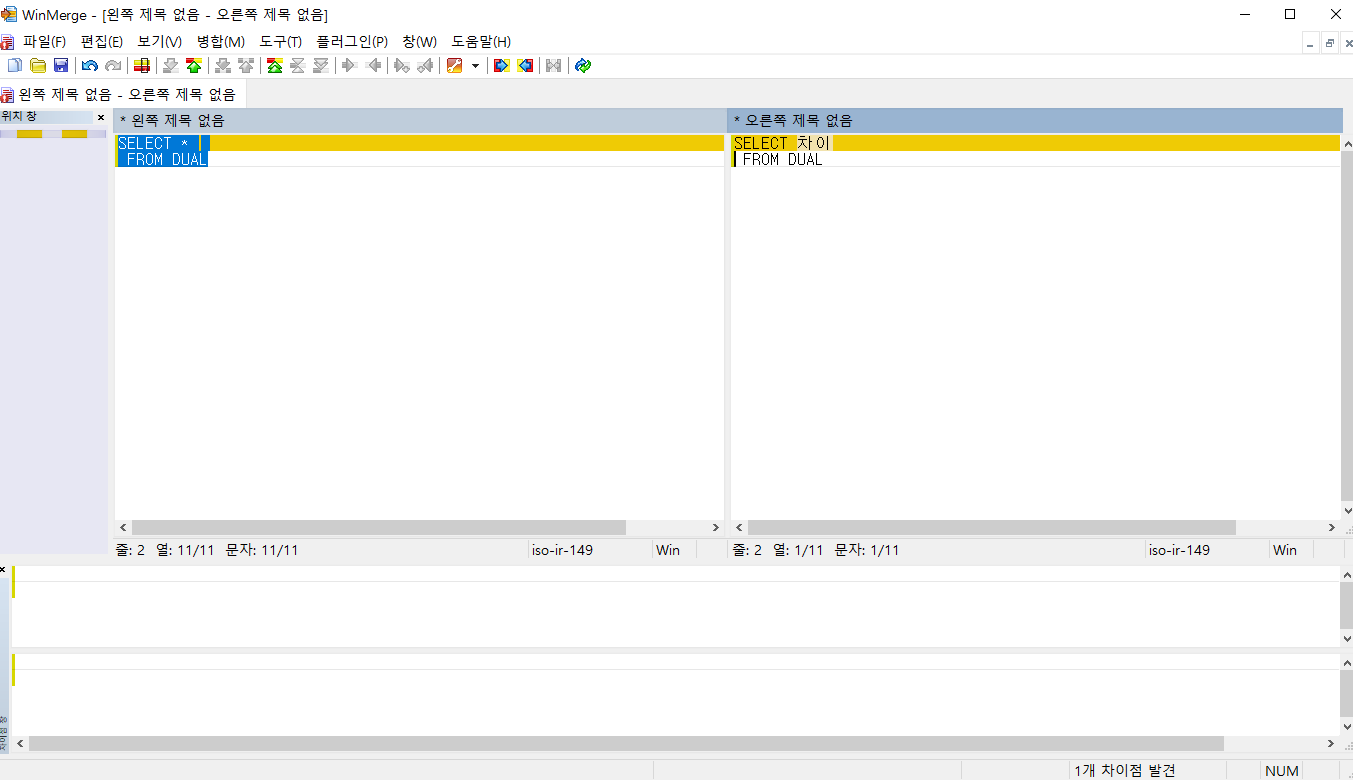Image resolution: width=1353 pixels, height=780 pixels.
Task: Click the Auto Merge toolbar icon
Action: pyautogui.click(x=553, y=65)
